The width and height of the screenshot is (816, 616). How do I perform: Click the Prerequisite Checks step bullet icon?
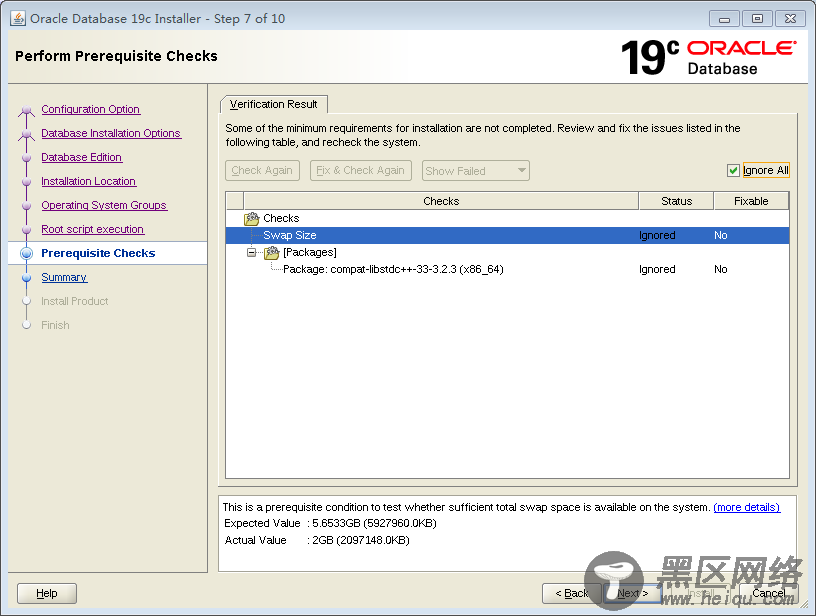(27, 253)
